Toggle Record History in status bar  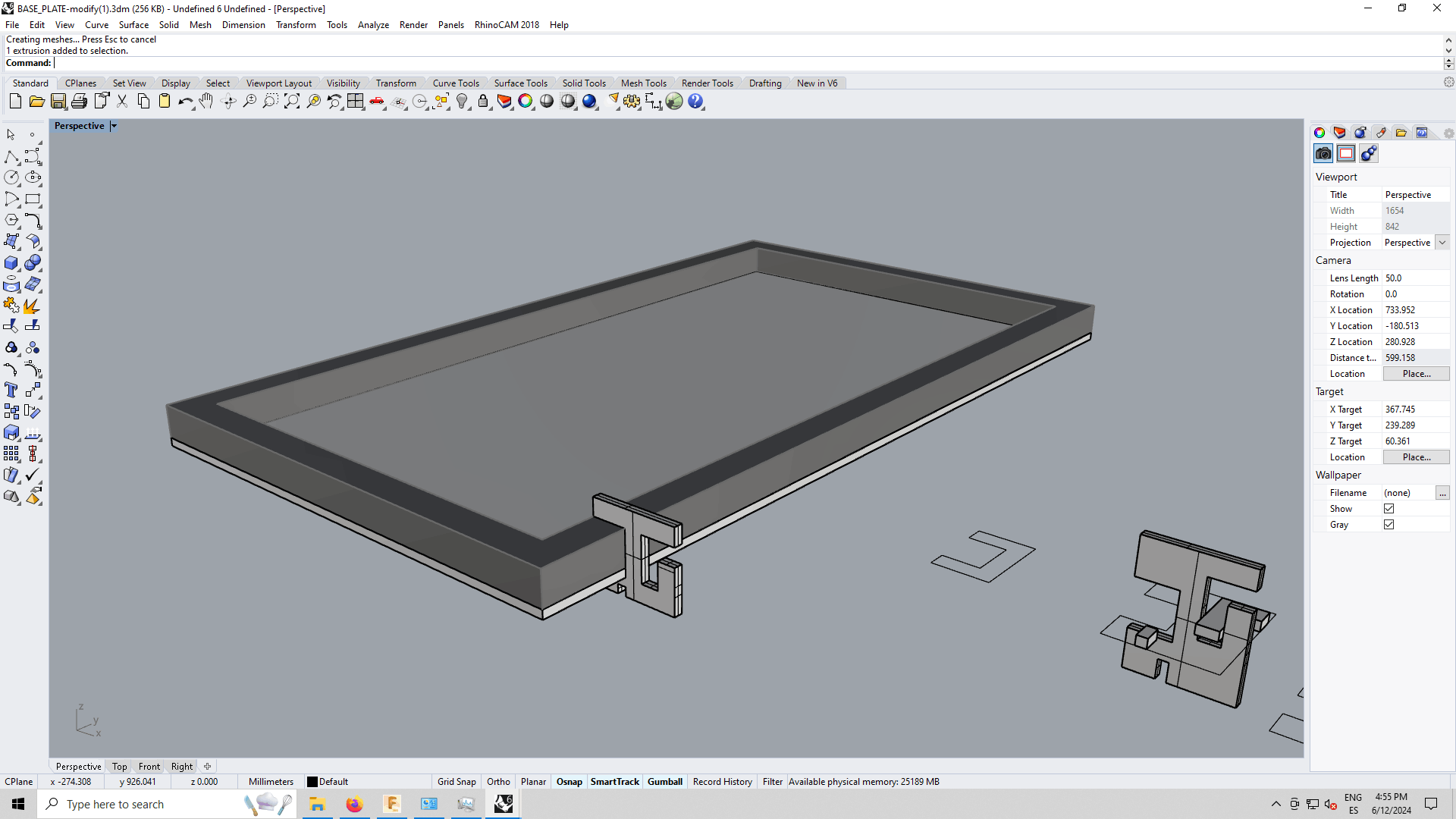[x=723, y=782]
